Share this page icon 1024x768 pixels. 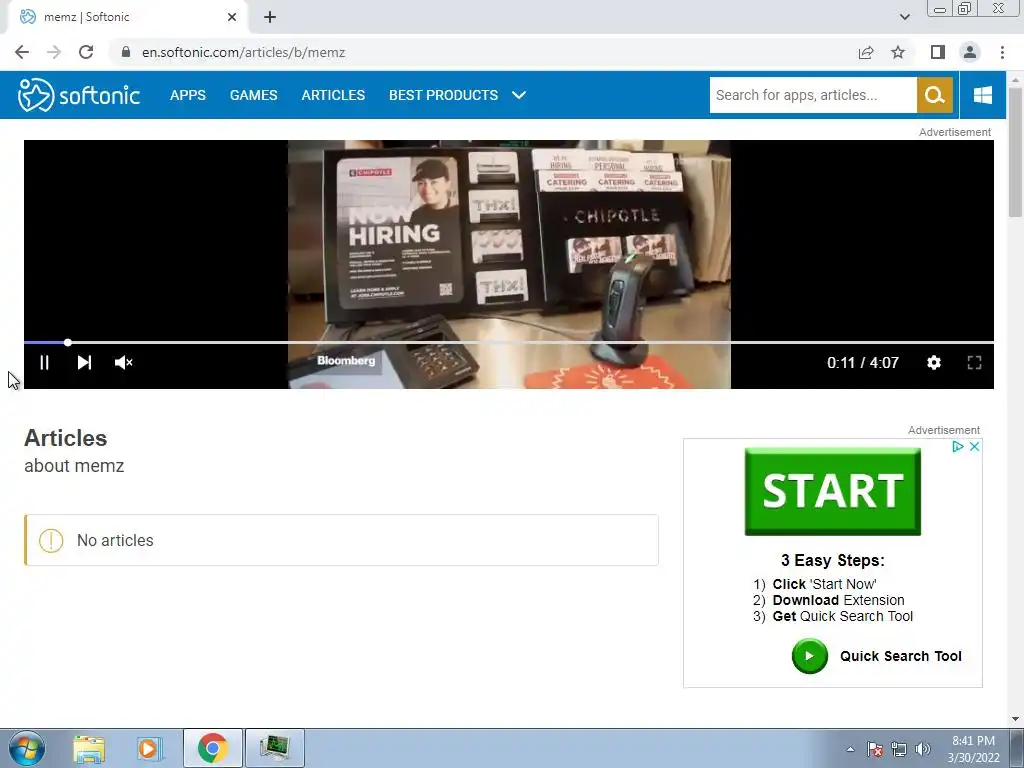point(866,52)
